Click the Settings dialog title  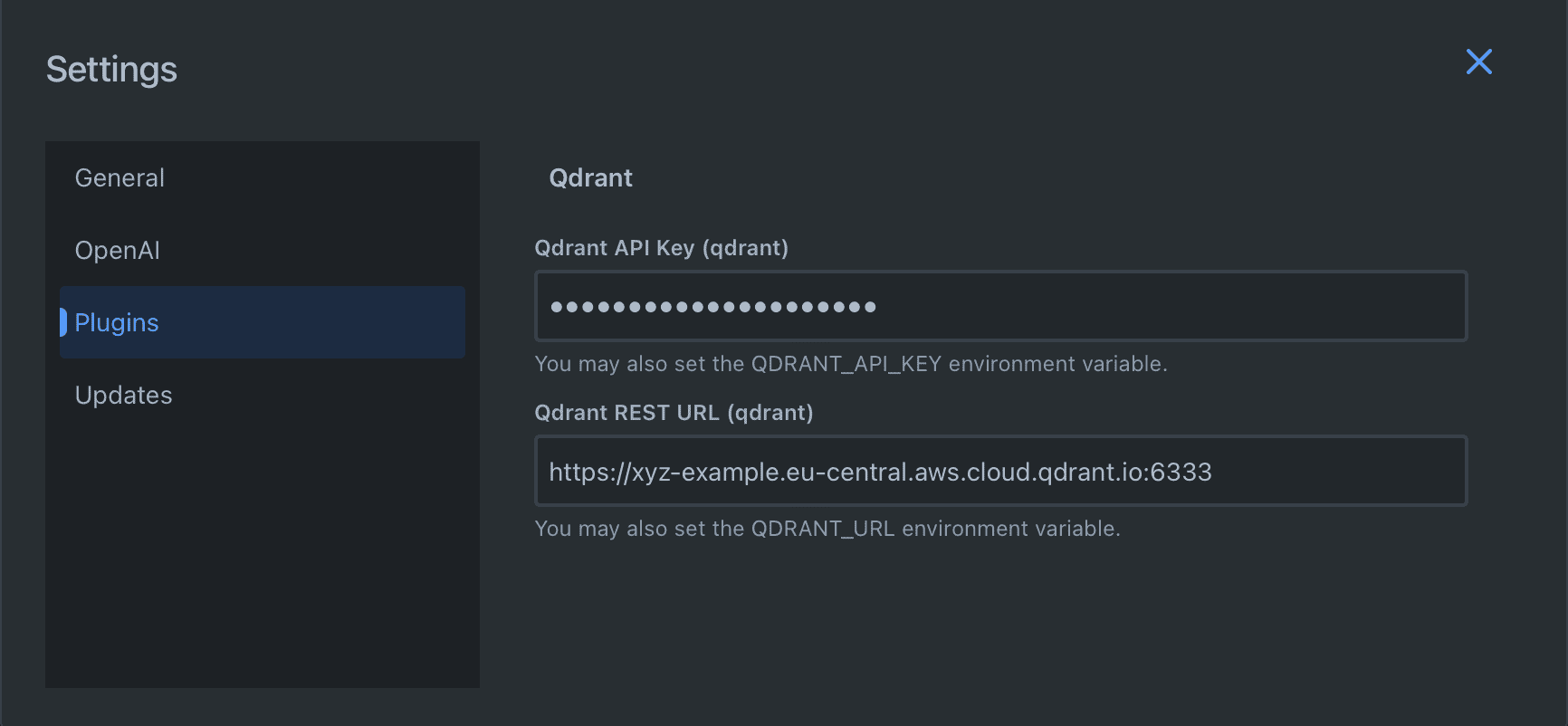pos(111,70)
